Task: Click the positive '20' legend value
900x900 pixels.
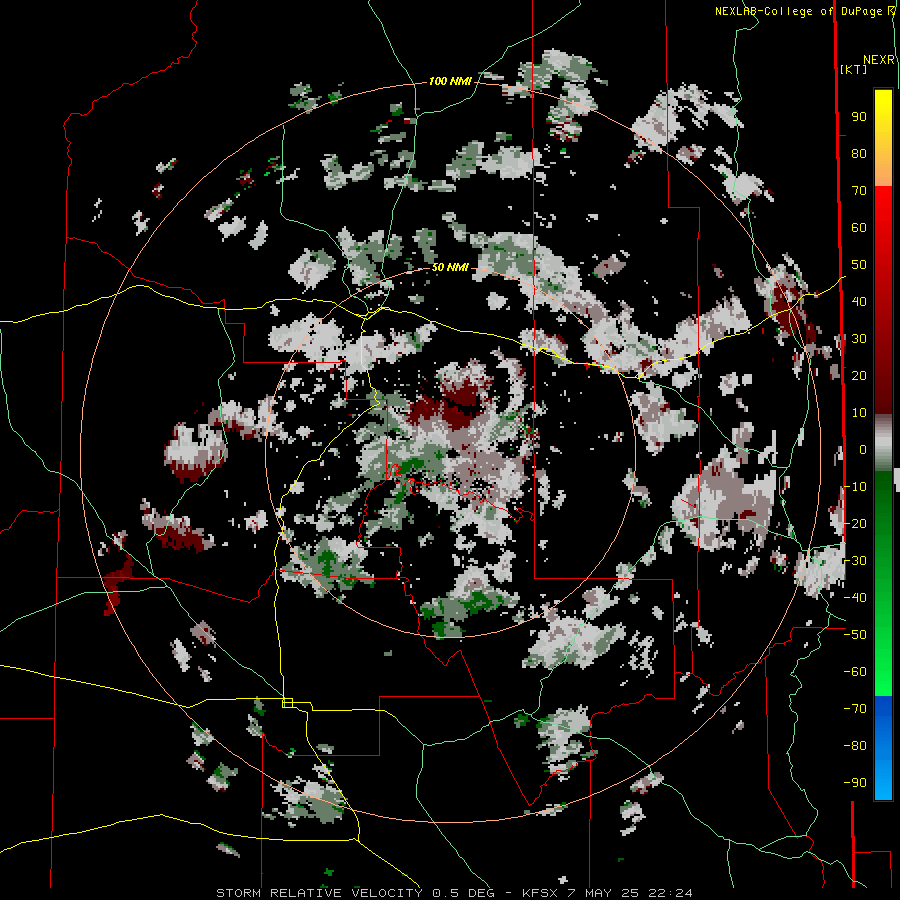Action: click(x=859, y=376)
